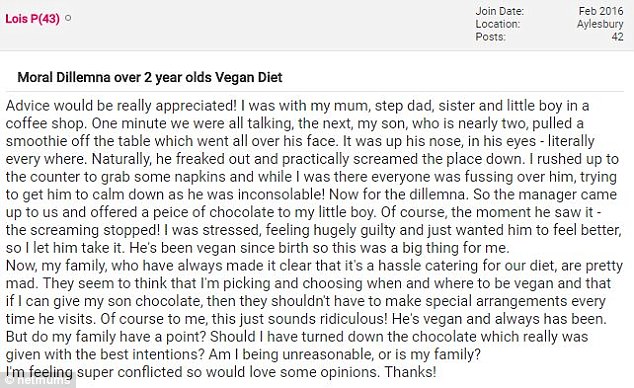634x388 pixels.
Task: Click the words 'coffee shop' in post
Action: (x=45, y=124)
